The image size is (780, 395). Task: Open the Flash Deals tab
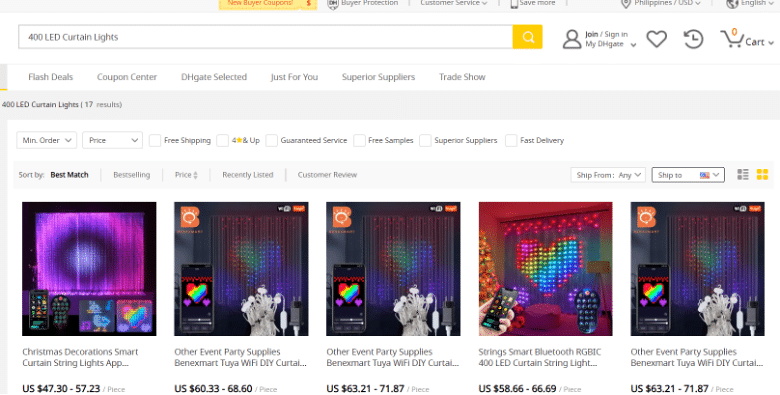coord(50,77)
